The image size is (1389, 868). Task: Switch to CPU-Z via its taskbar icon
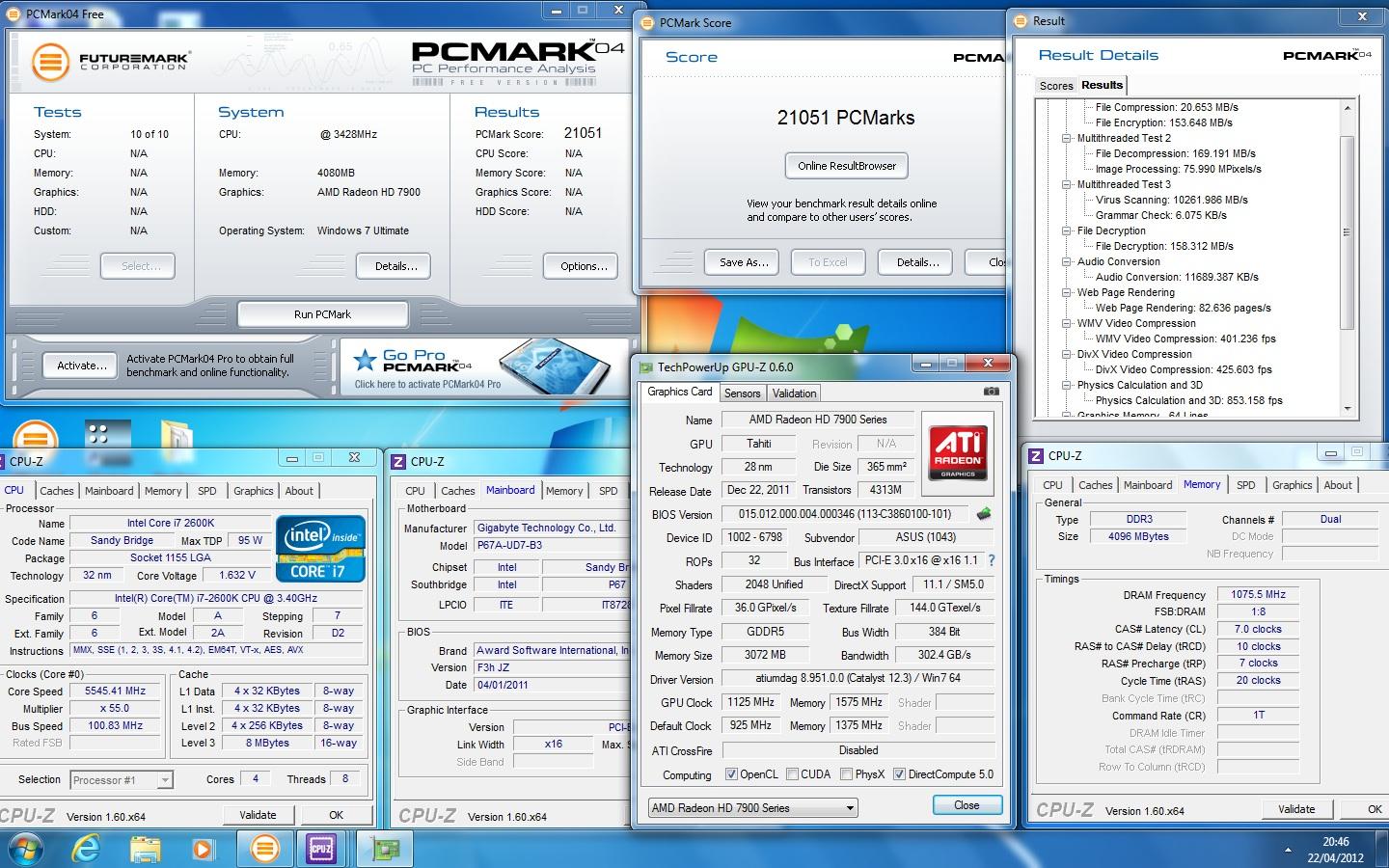pyautogui.click(x=321, y=849)
